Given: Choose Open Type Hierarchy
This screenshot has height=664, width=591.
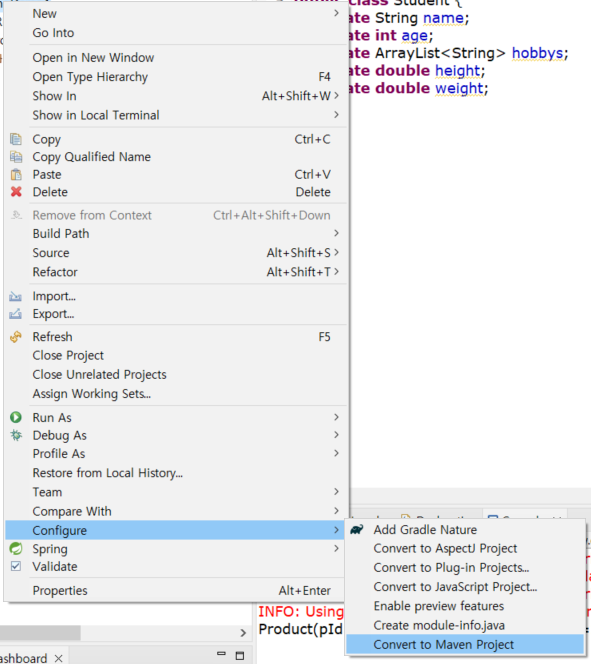Looking at the screenshot, I should (175, 77).
